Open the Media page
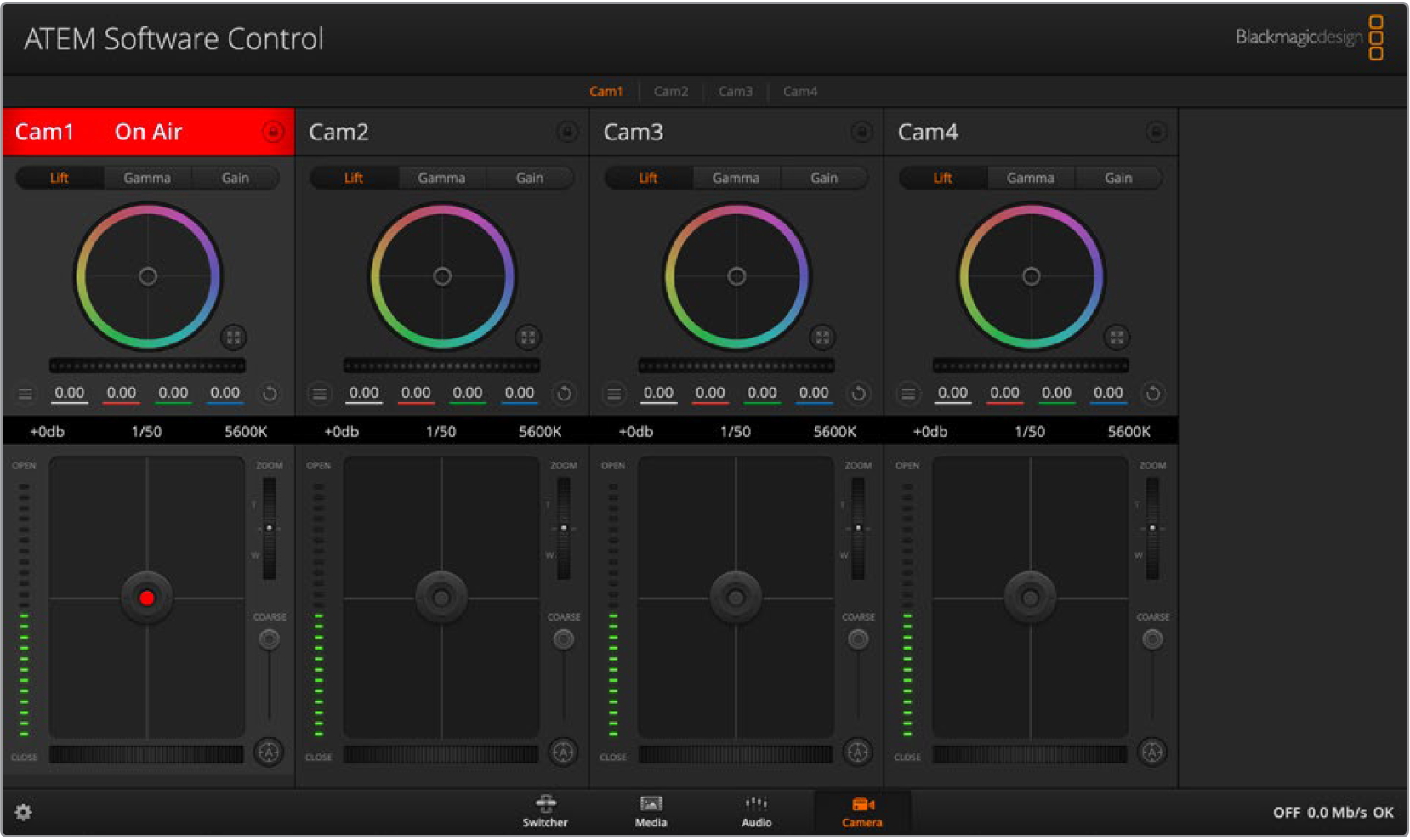1410x840 pixels. (x=651, y=811)
